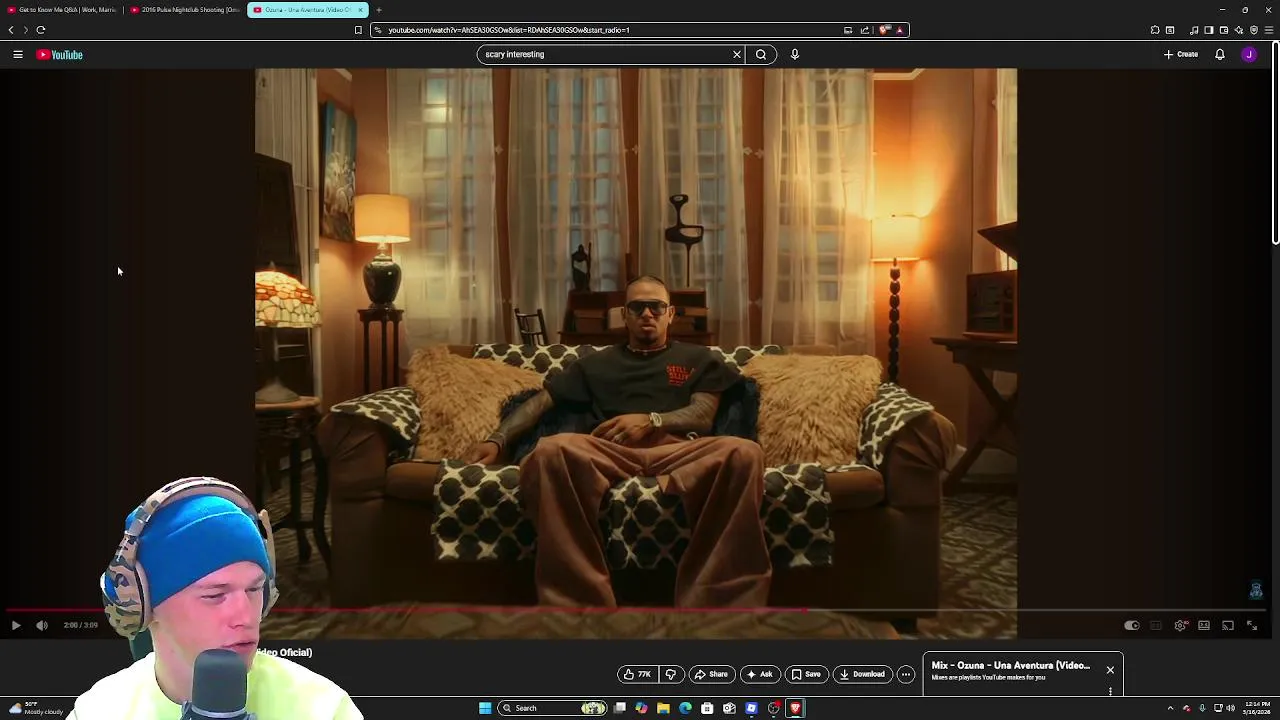Switch to theater mode

(x=1204, y=626)
